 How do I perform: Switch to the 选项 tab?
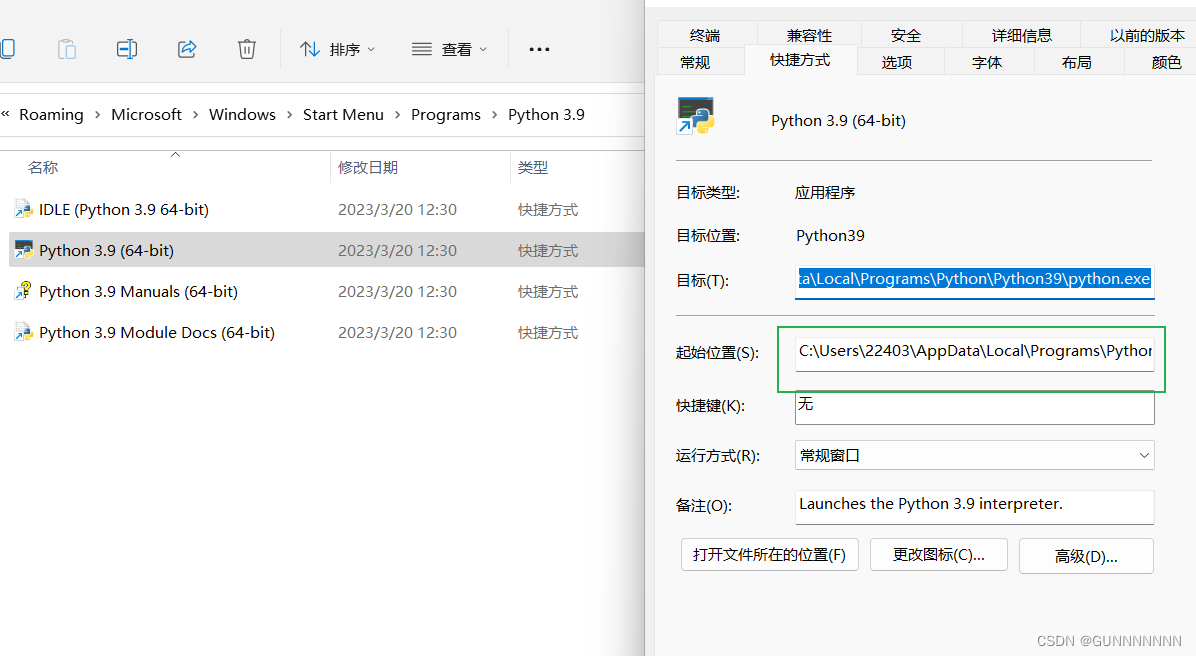point(897,63)
